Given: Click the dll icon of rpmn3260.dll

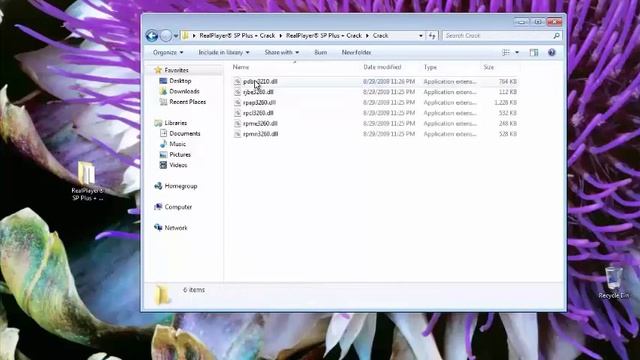Looking at the screenshot, I should click(x=237, y=134).
